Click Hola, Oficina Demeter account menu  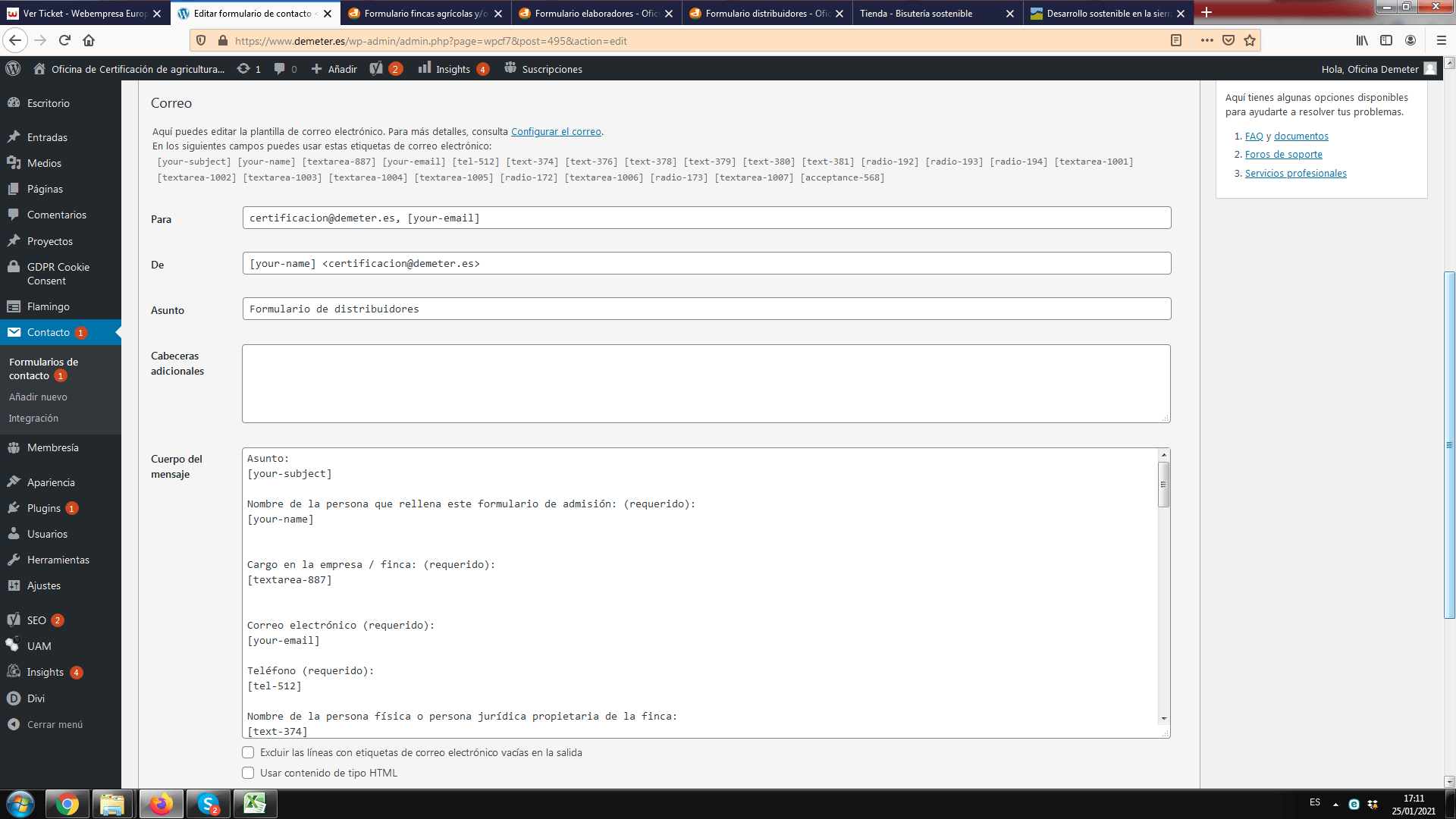pyautogui.click(x=1378, y=69)
